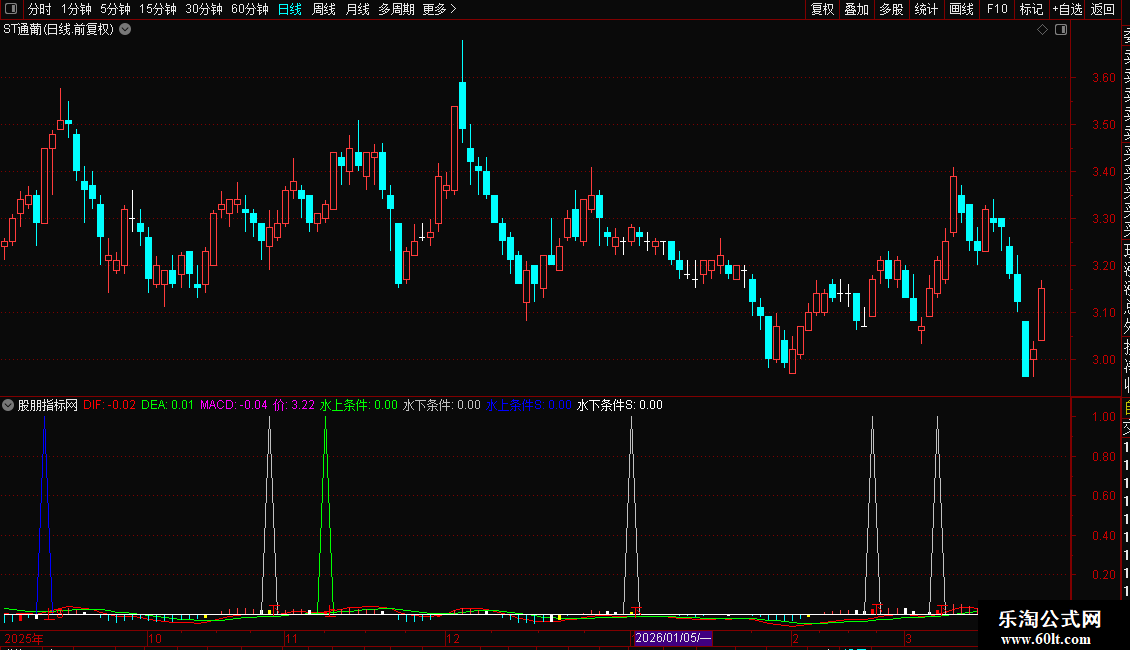Click the 2026/01/05 date marker
1130x650 pixels.
point(673,638)
